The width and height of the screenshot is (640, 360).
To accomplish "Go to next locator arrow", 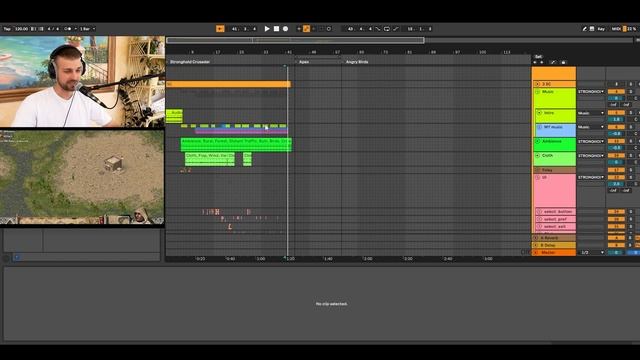I will [542, 62].
